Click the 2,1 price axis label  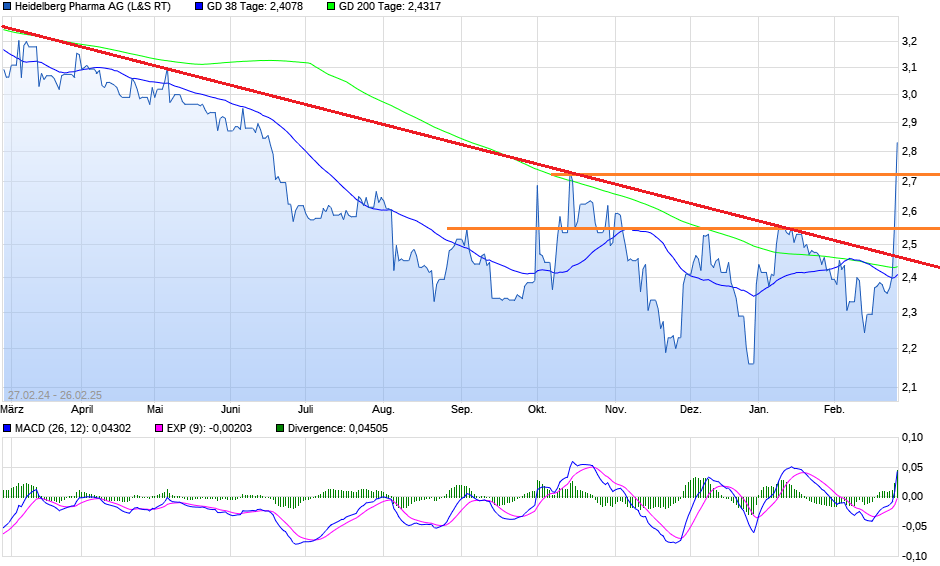(x=909, y=386)
